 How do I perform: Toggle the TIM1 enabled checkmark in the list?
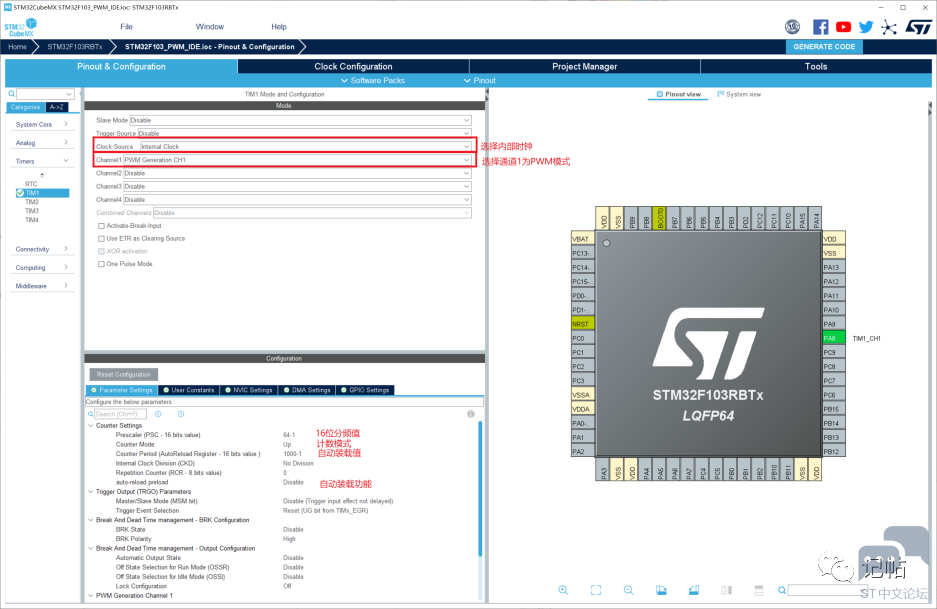click(20, 193)
